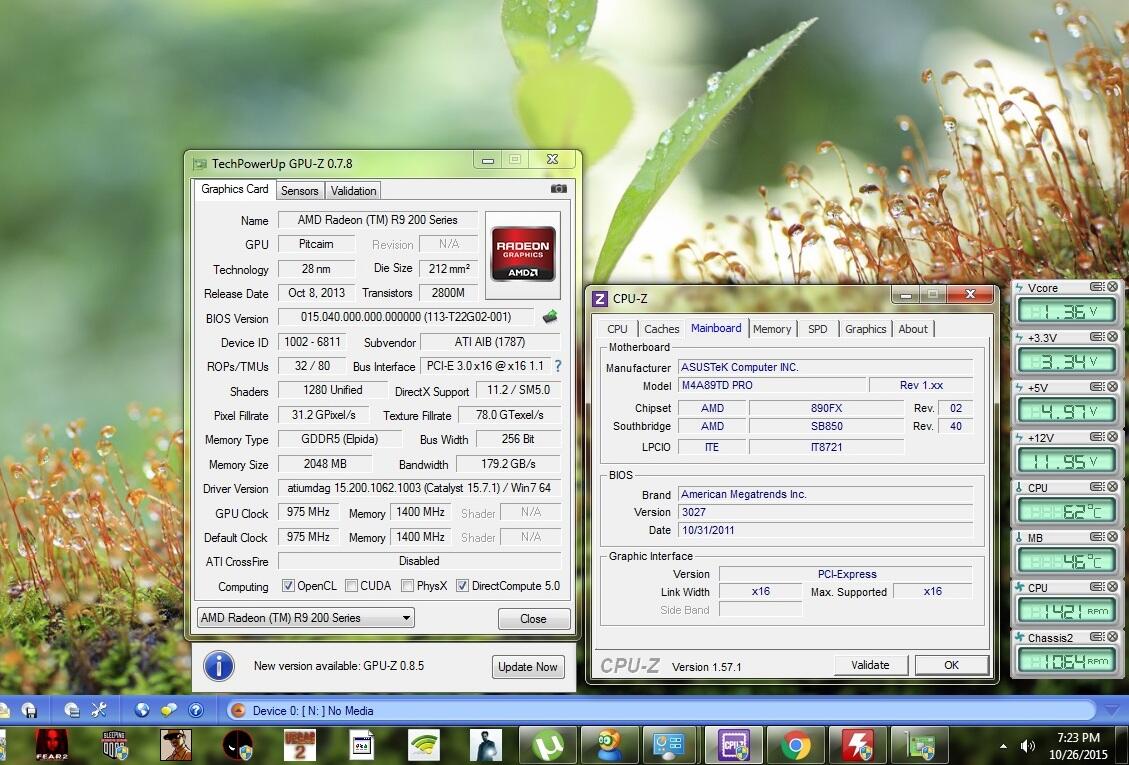Screen dimensions: 1129x765
Task: Click the Update Now button
Action: coord(528,667)
